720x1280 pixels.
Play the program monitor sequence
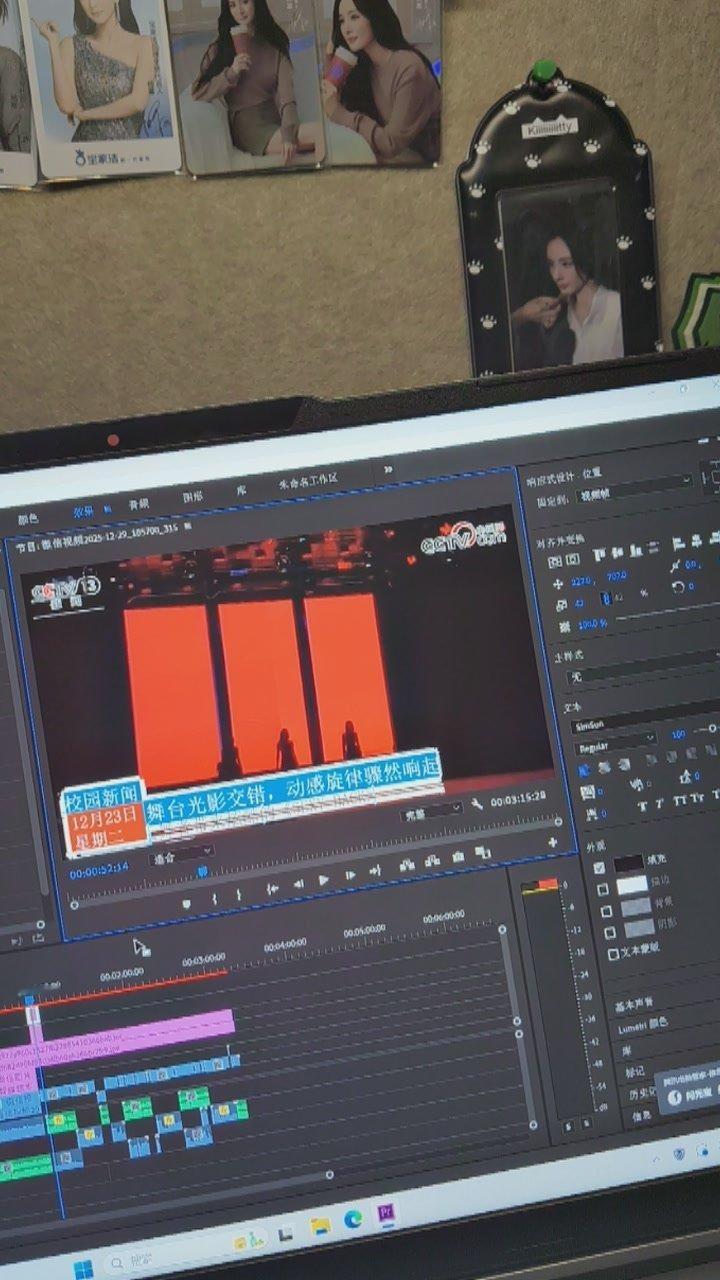324,879
